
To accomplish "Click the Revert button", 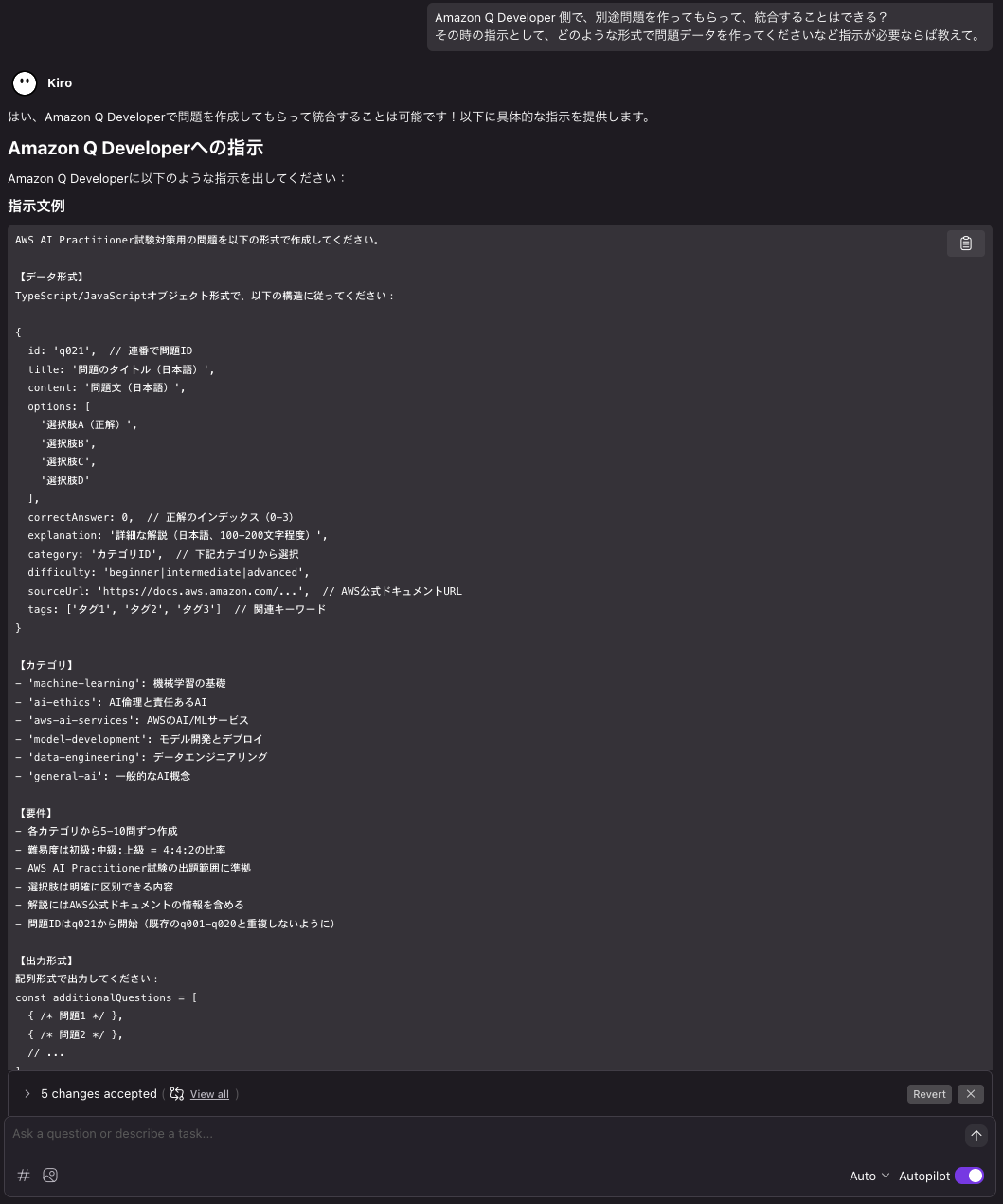I will pos(929,1093).
